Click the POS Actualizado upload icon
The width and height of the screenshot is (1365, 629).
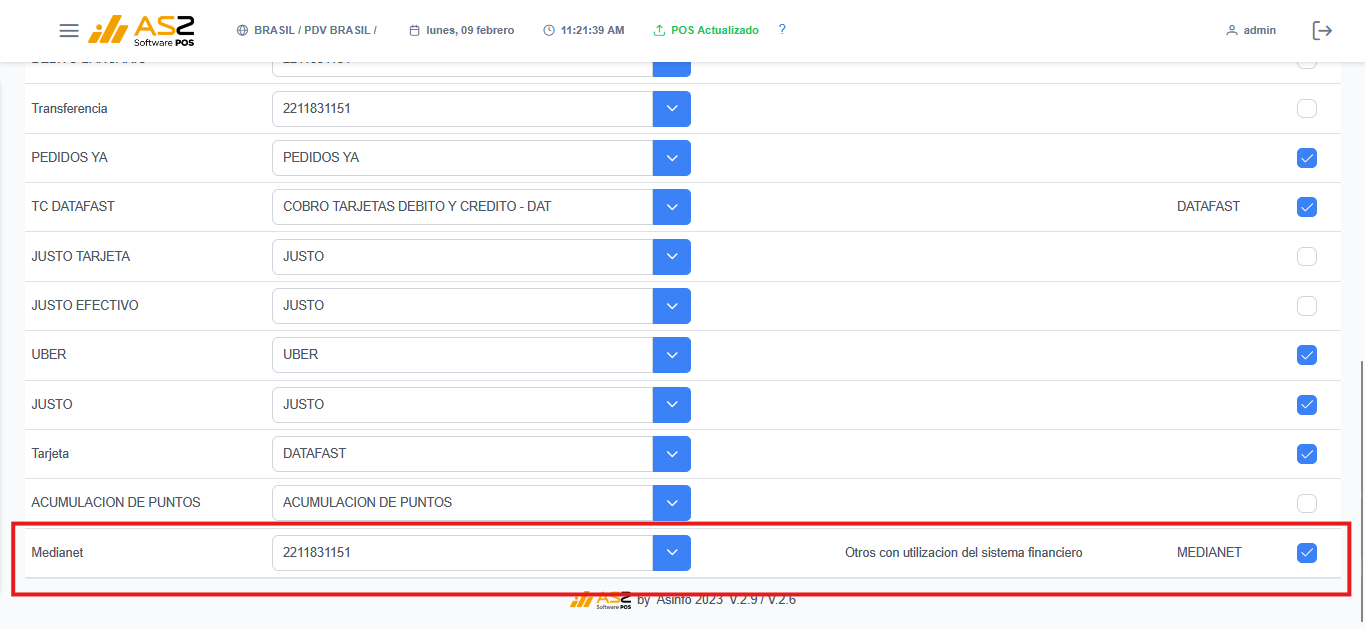(x=659, y=31)
